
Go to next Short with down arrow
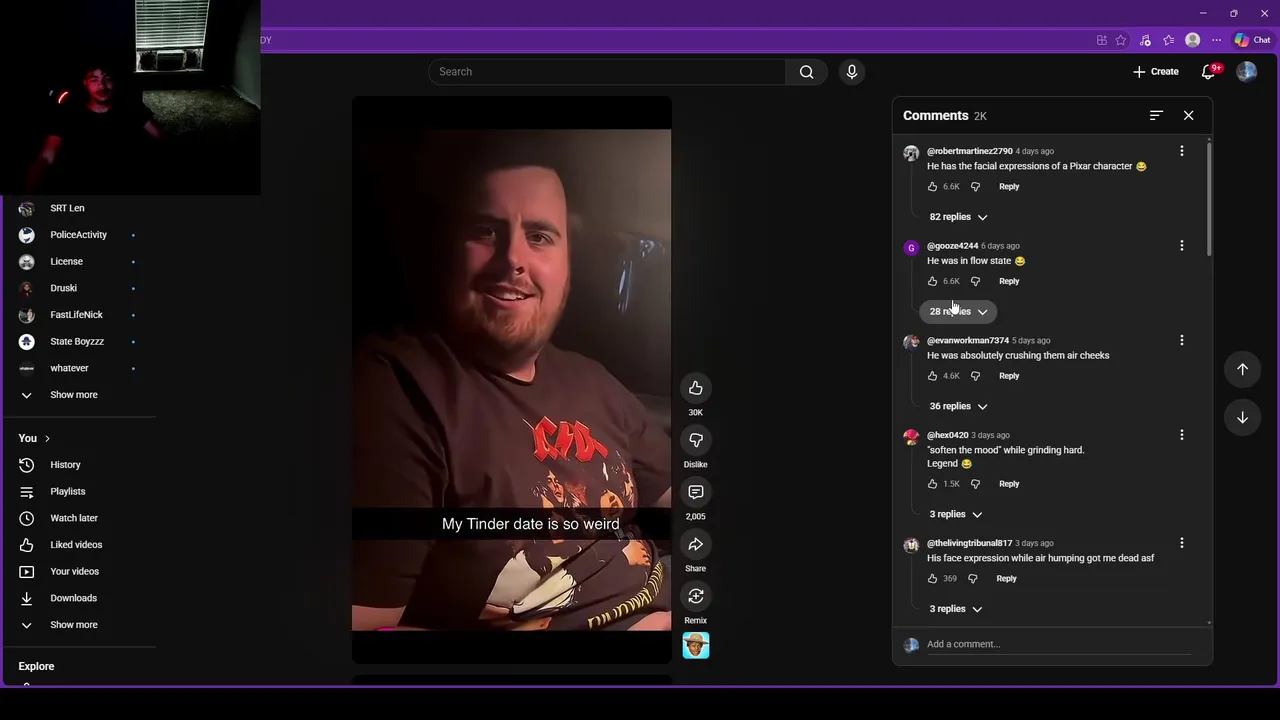[1242, 417]
